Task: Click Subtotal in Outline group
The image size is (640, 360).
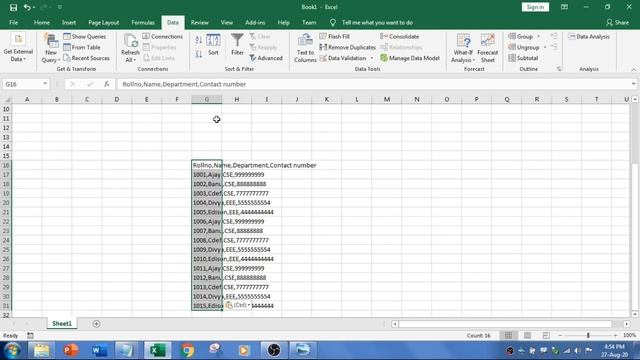Action: [x=523, y=58]
